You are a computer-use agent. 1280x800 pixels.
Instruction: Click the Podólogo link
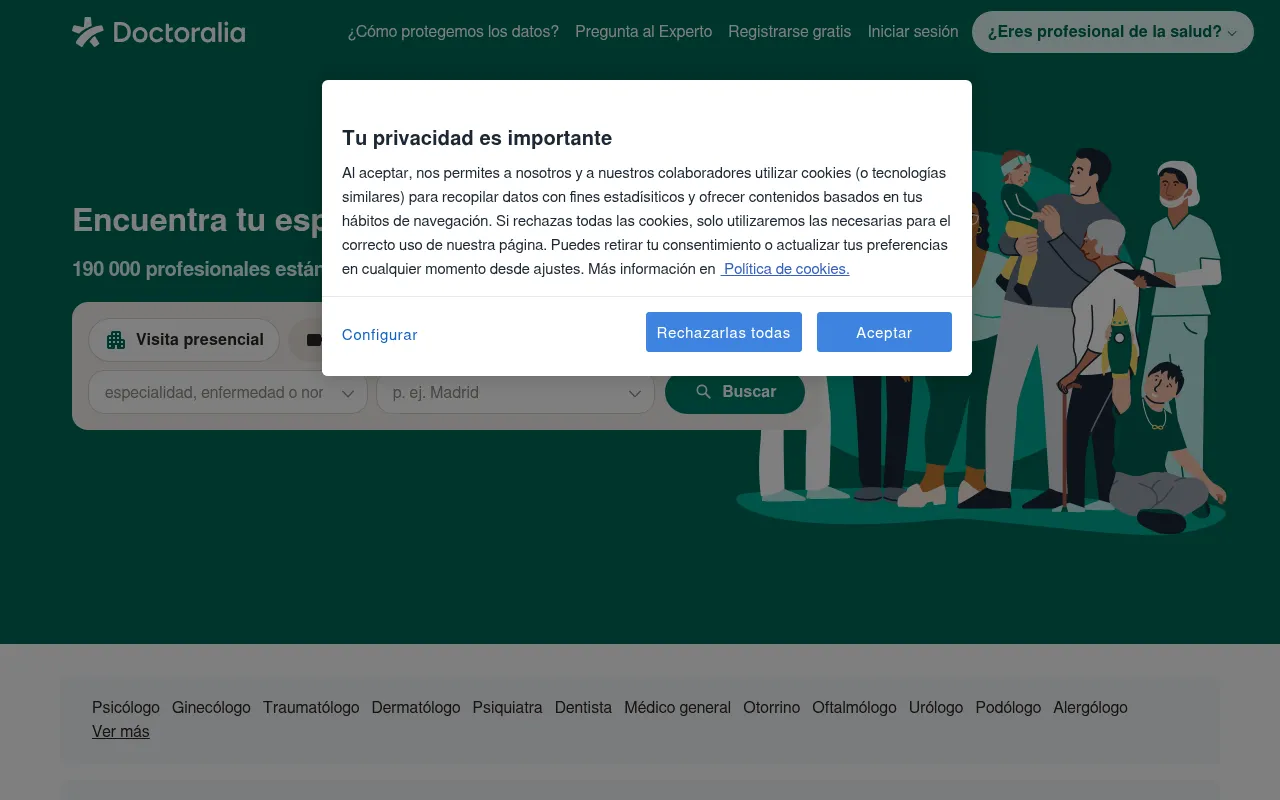(x=1008, y=707)
